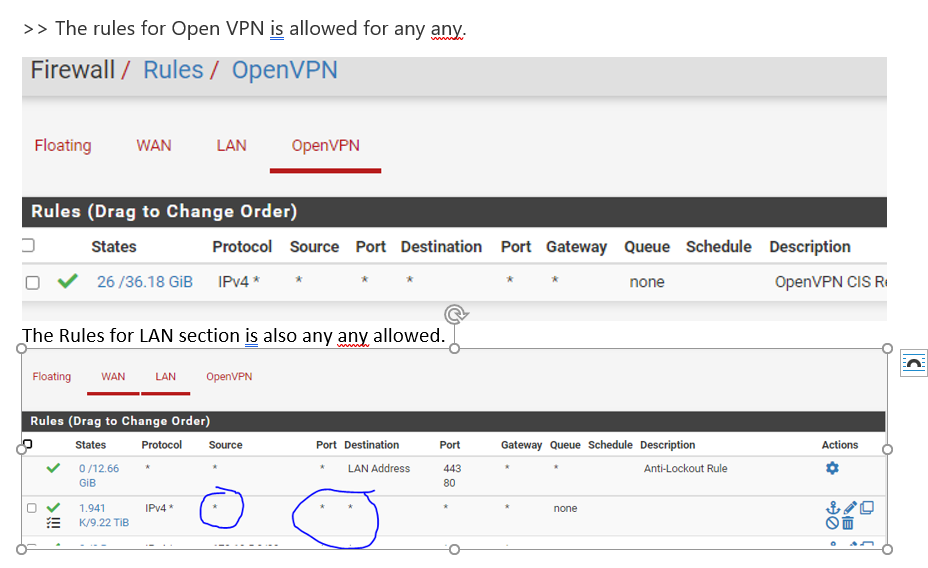Click green checkmark of the Anti-Lockout rule row

(53, 468)
